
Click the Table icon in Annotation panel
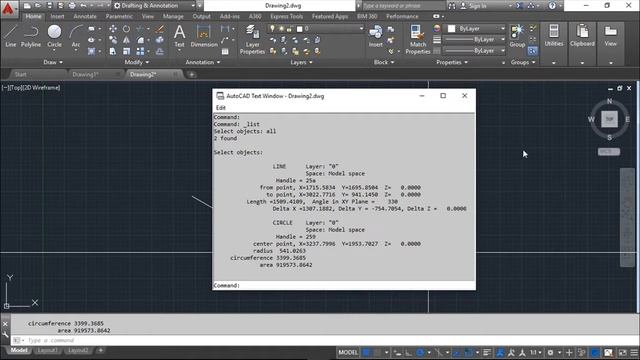click(225, 51)
